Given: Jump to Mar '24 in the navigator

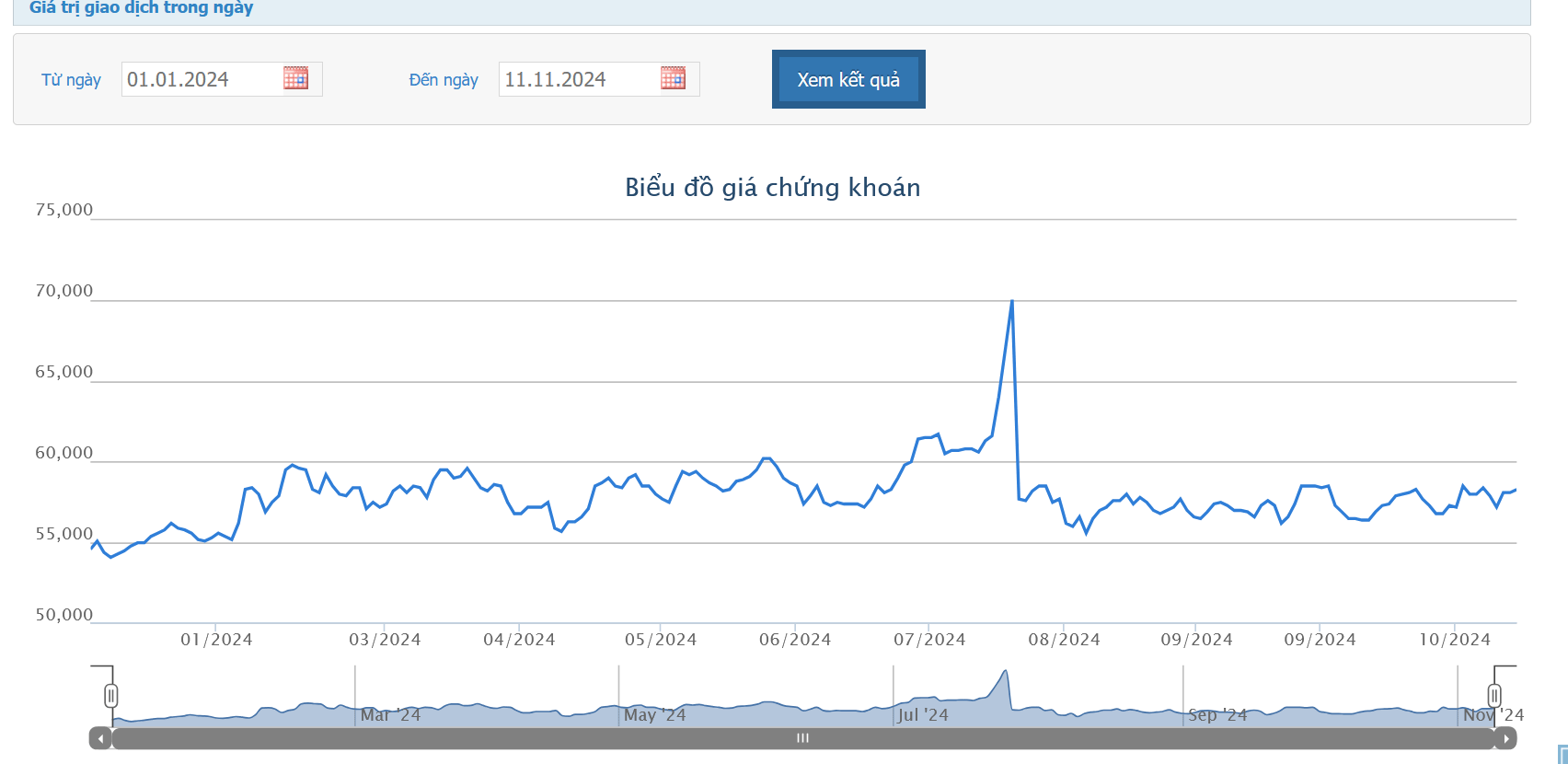Looking at the screenshot, I should point(390,715).
